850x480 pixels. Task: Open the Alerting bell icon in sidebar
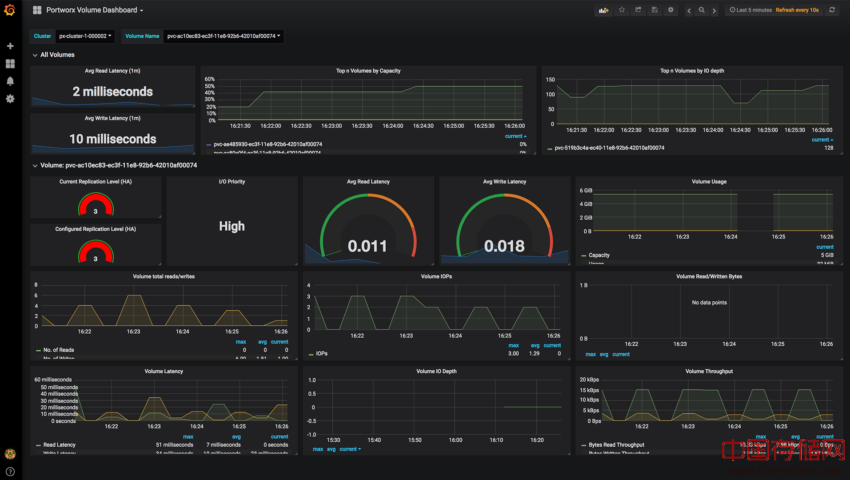[10, 81]
